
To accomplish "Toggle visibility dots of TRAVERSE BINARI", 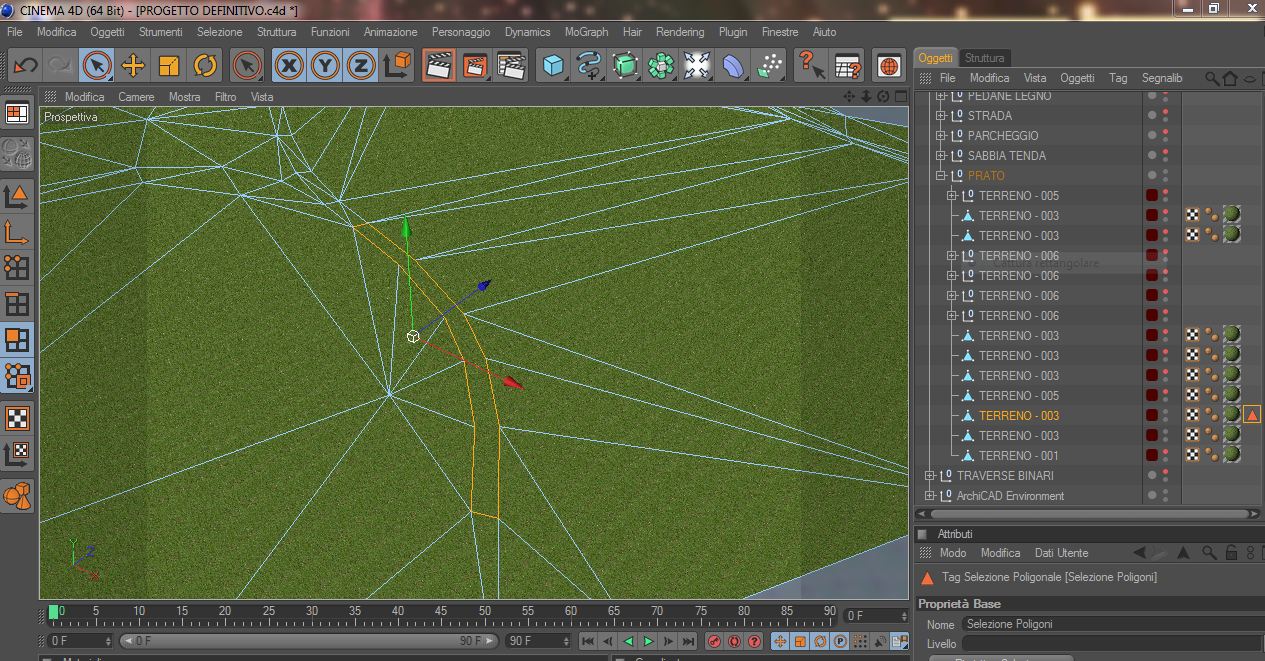I will coord(1165,476).
